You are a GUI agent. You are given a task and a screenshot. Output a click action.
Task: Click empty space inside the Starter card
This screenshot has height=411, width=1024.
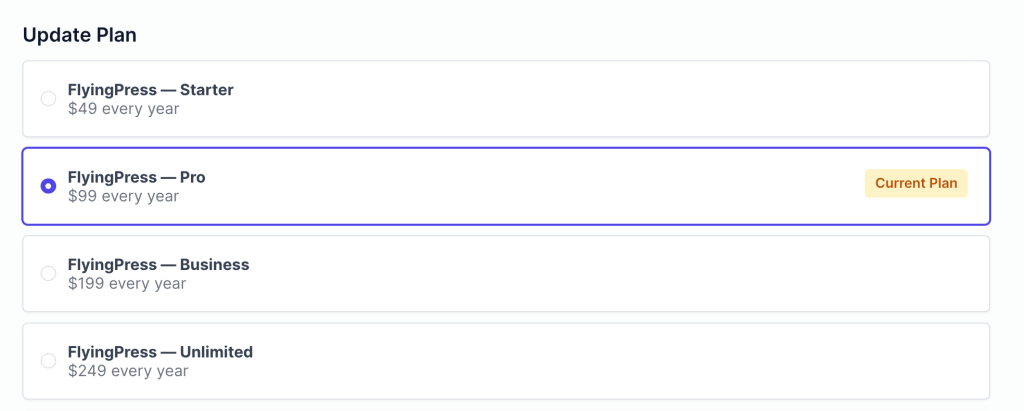point(600,99)
